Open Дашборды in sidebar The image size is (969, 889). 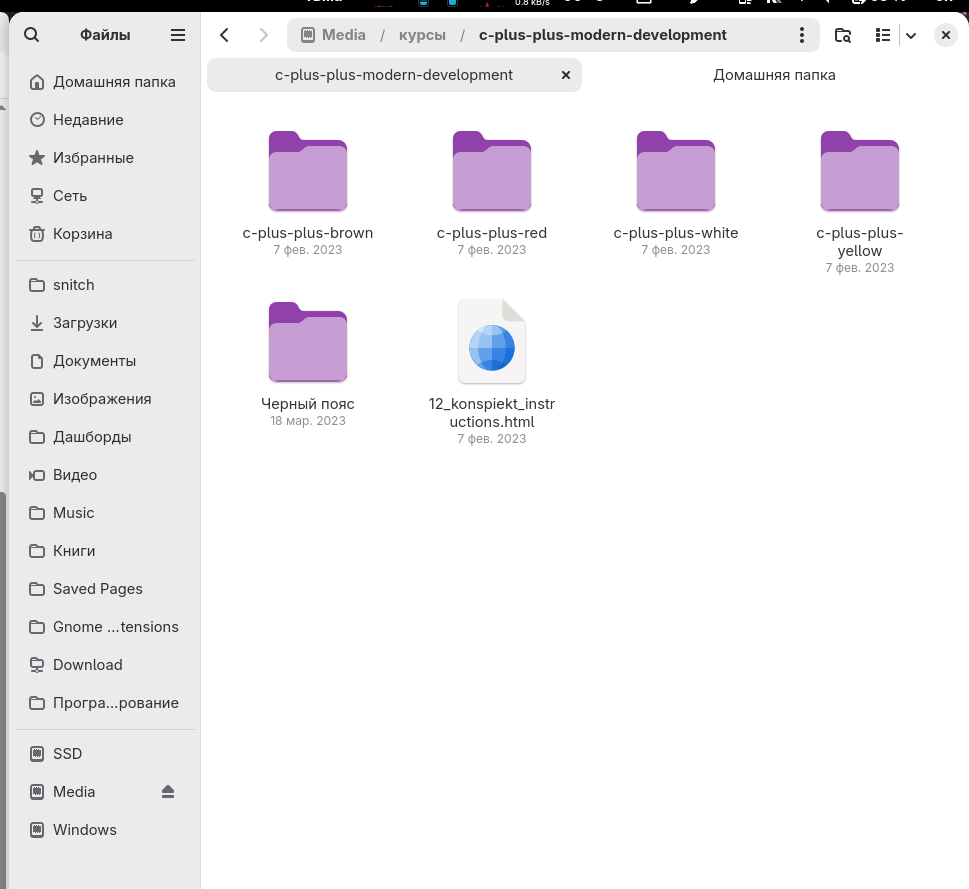click(x=105, y=437)
